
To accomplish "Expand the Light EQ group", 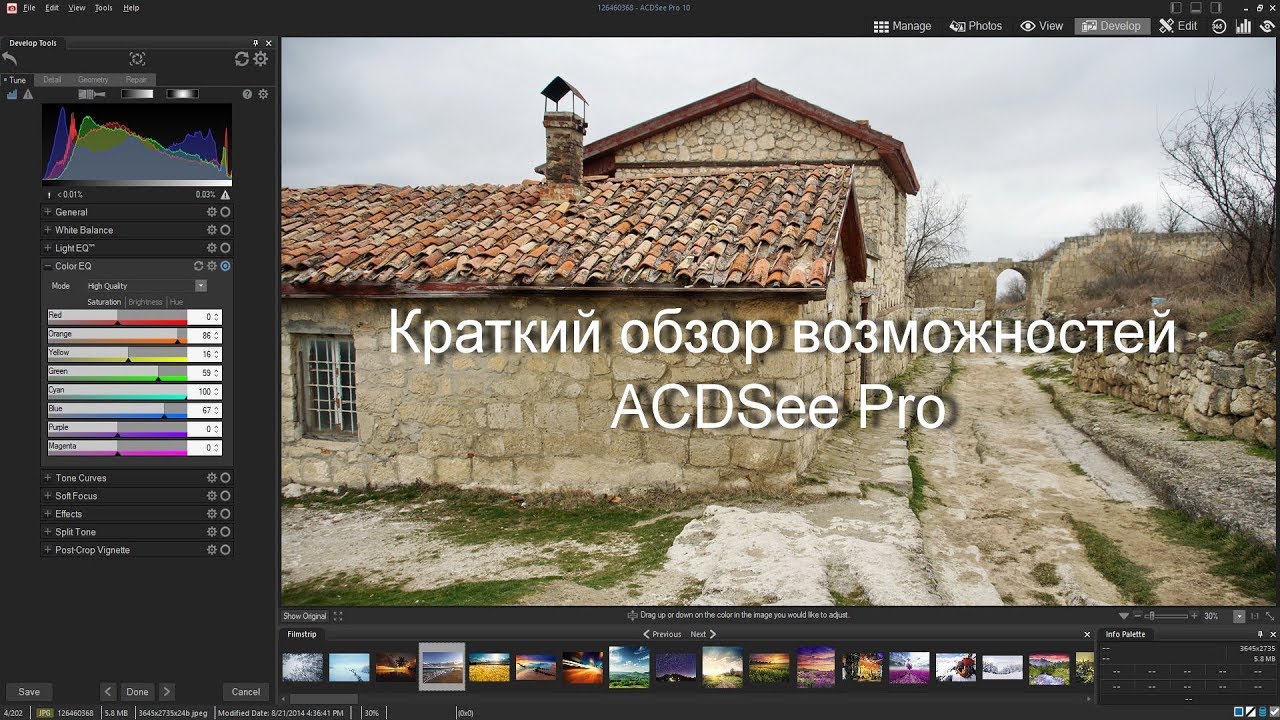I will coord(47,248).
